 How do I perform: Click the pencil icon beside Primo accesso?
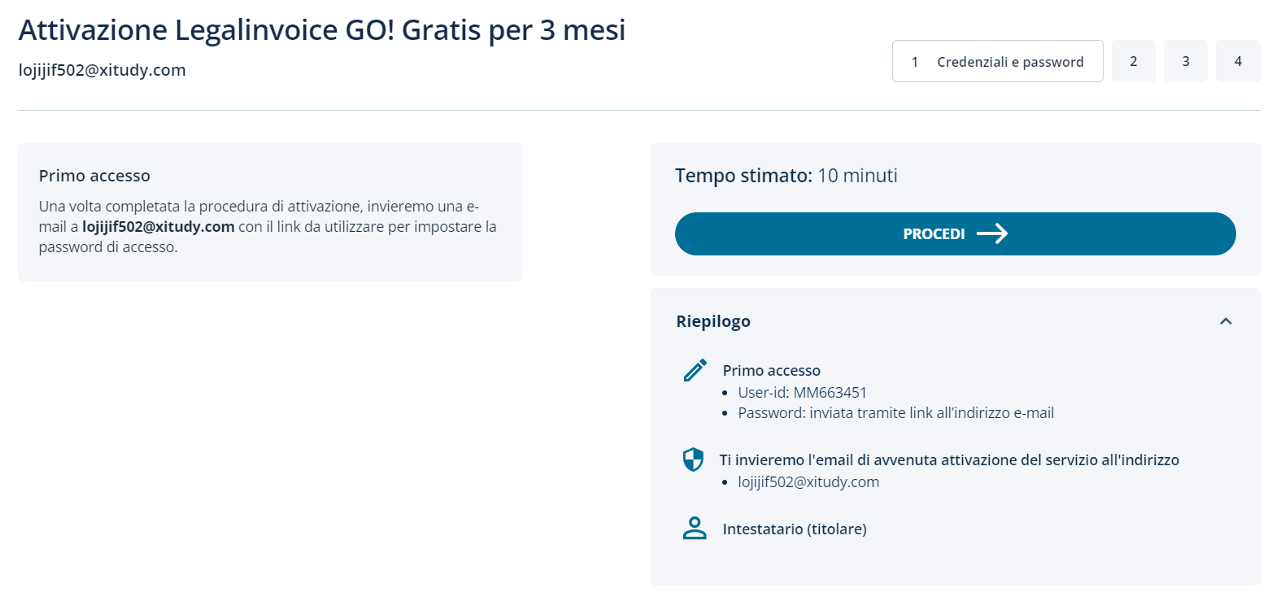[x=695, y=370]
